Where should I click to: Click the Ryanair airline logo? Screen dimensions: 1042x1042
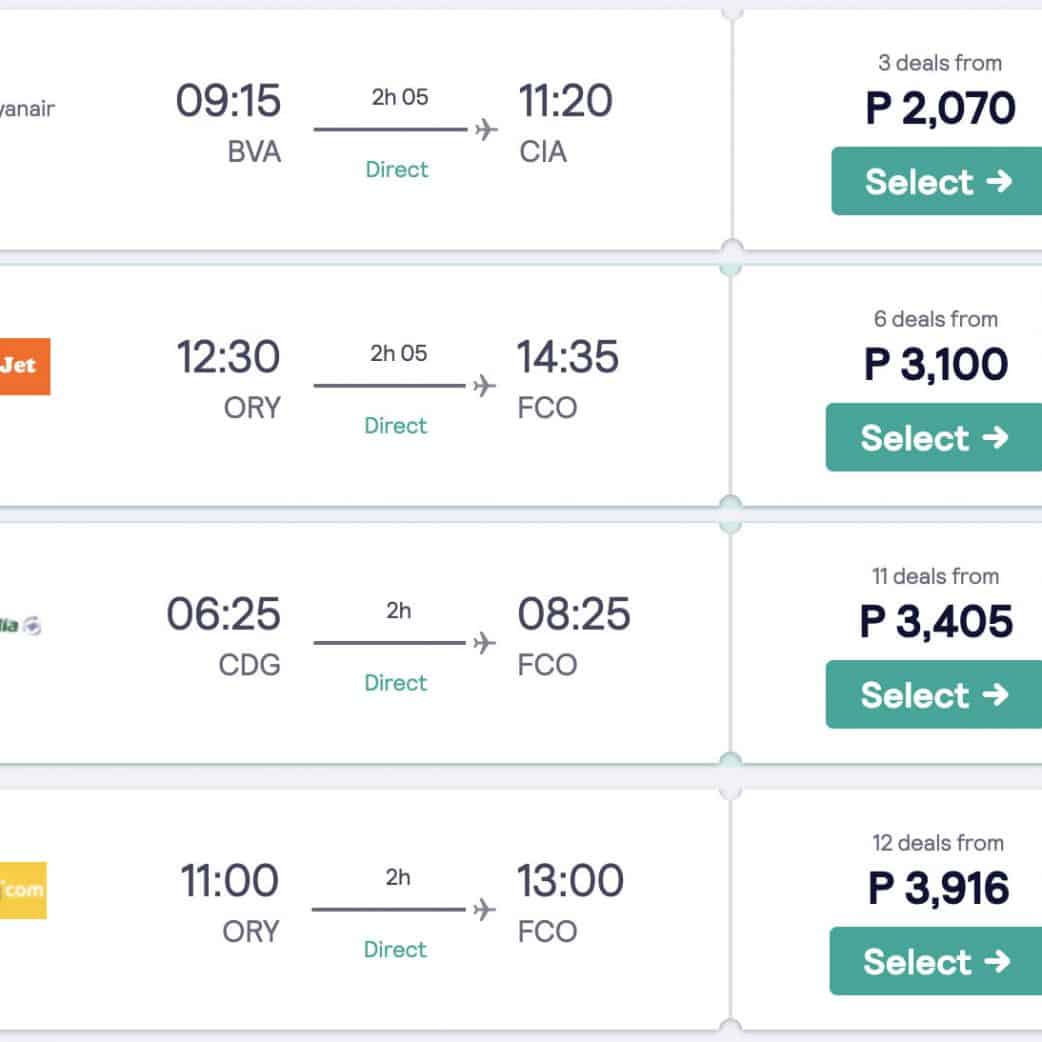point(27,109)
